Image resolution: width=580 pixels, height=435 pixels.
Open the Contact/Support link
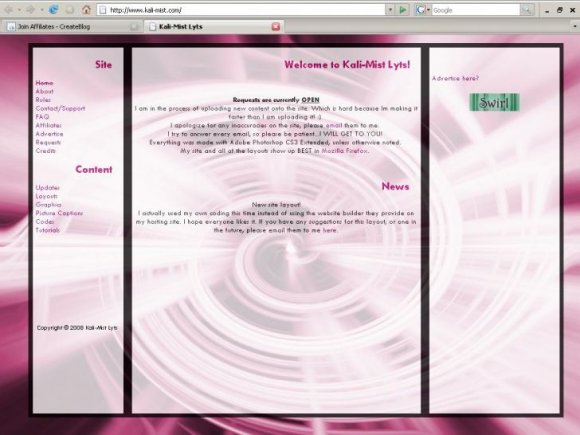pos(60,108)
